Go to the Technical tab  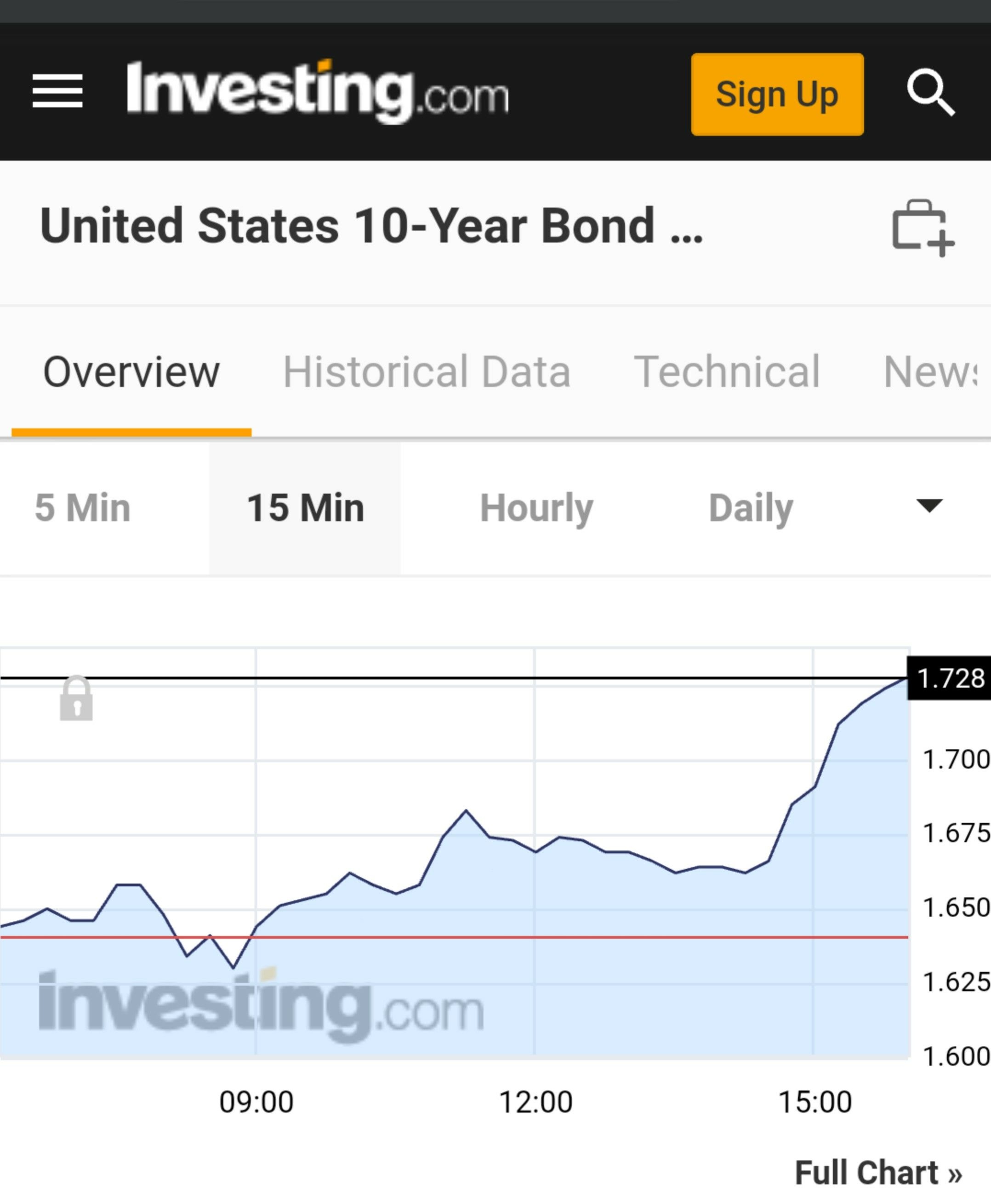(x=727, y=371)
